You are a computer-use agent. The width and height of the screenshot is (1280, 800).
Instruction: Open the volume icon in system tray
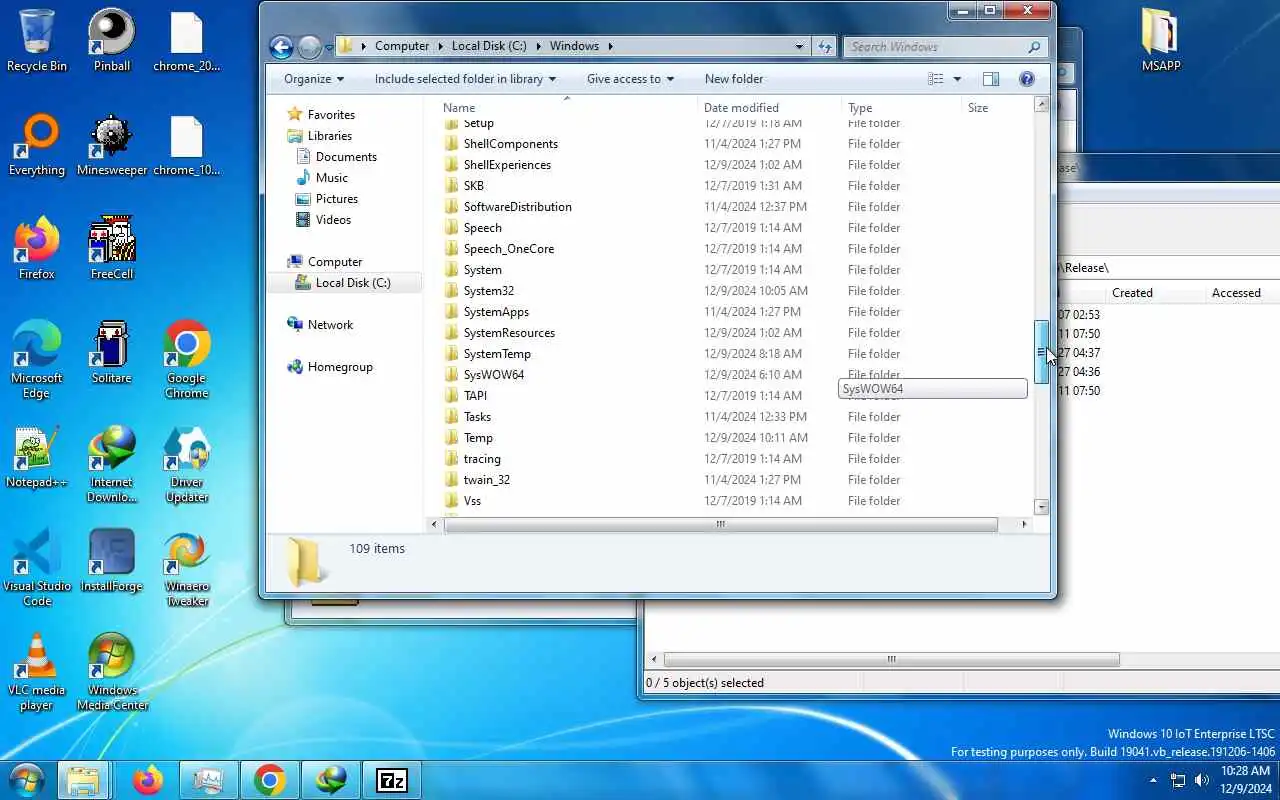[1201, 780]
